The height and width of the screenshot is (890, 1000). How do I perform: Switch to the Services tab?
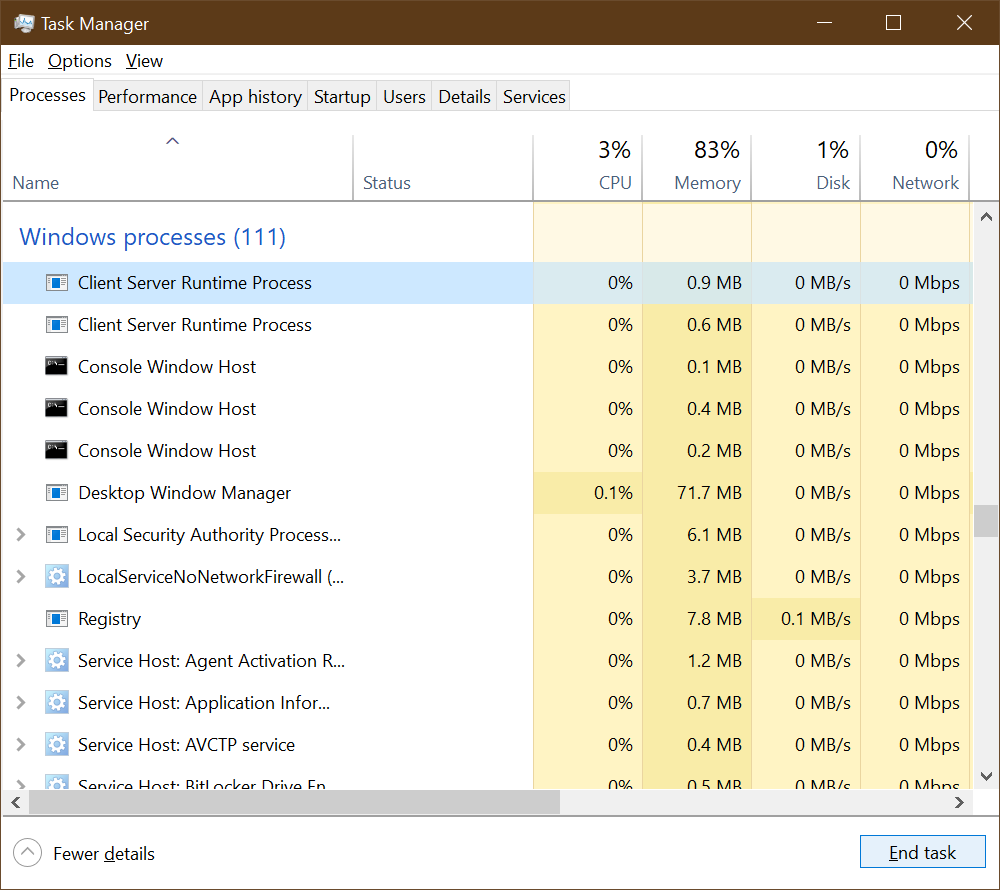click(534, 97)
